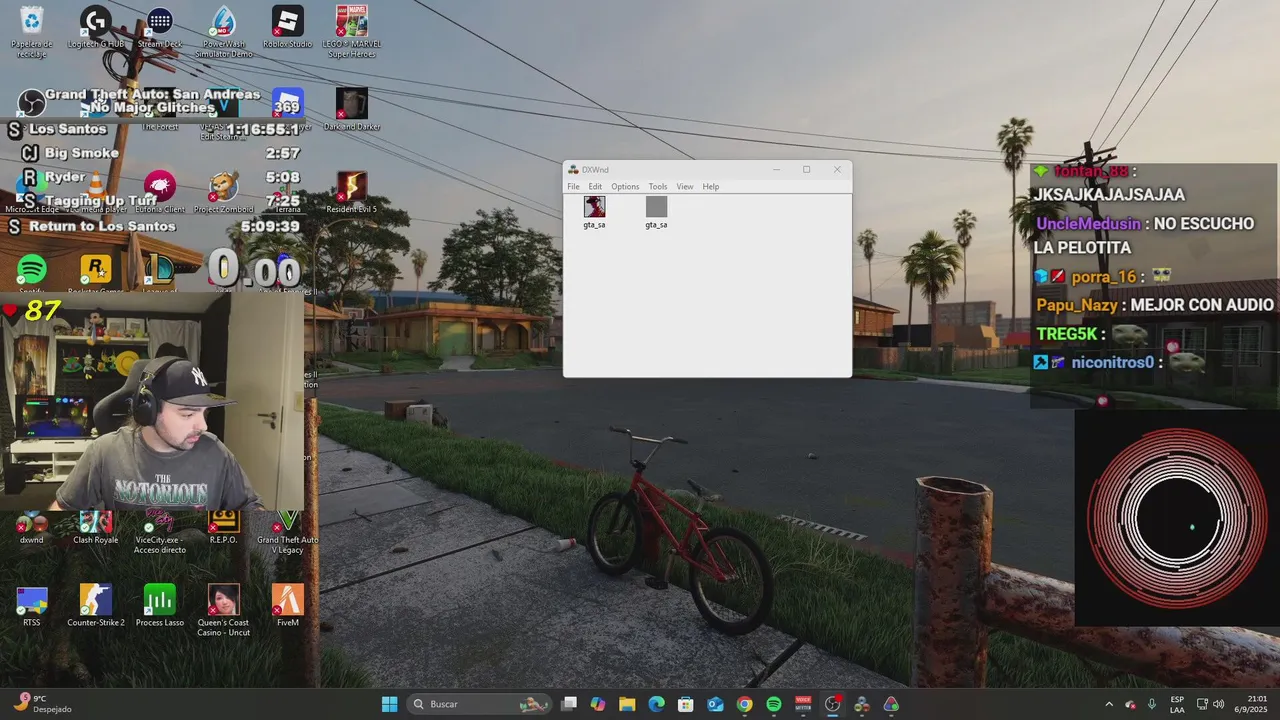Open the Counter-Strike 2 desktop icon
1280x720 pixels.
click(96, 606)
